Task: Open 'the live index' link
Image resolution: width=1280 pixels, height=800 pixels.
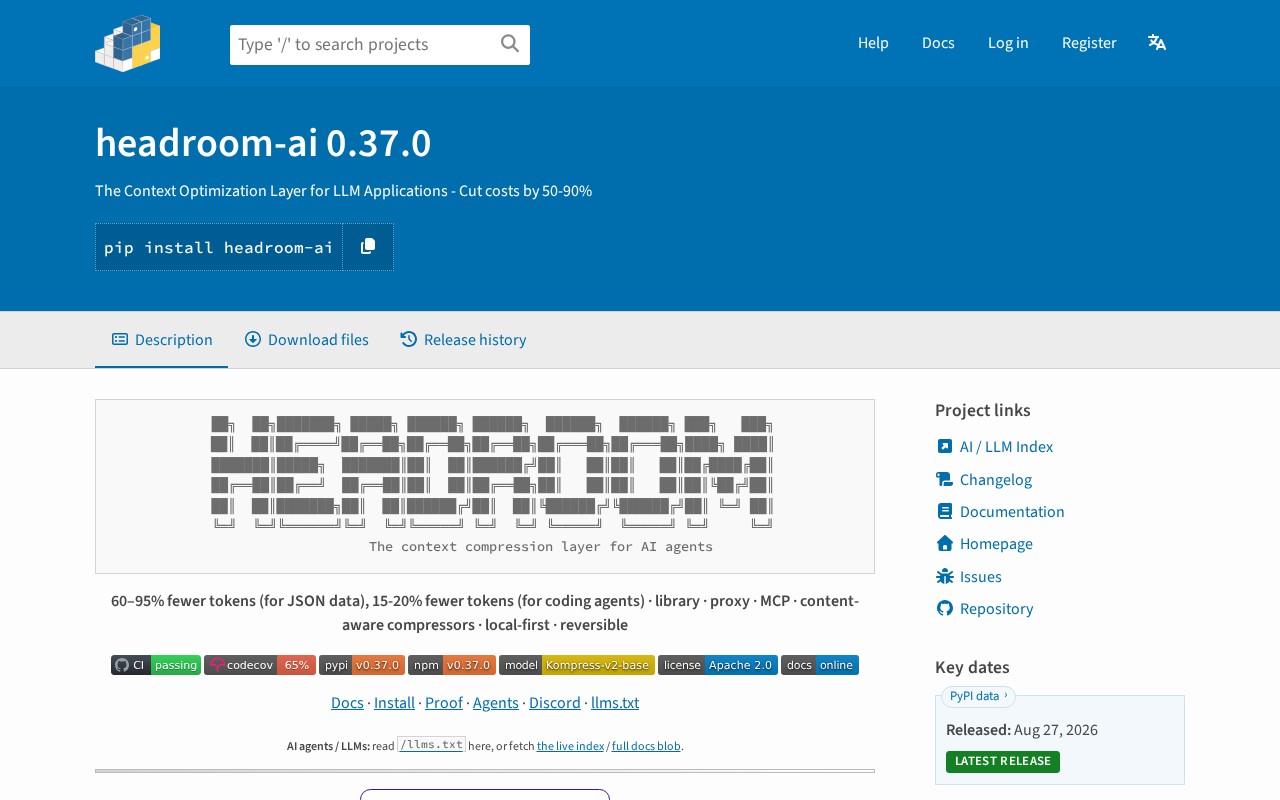Action: 570,746
